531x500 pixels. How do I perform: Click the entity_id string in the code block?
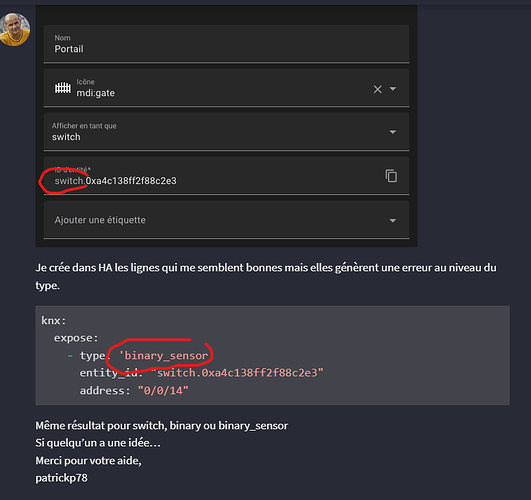pos(237,373)
